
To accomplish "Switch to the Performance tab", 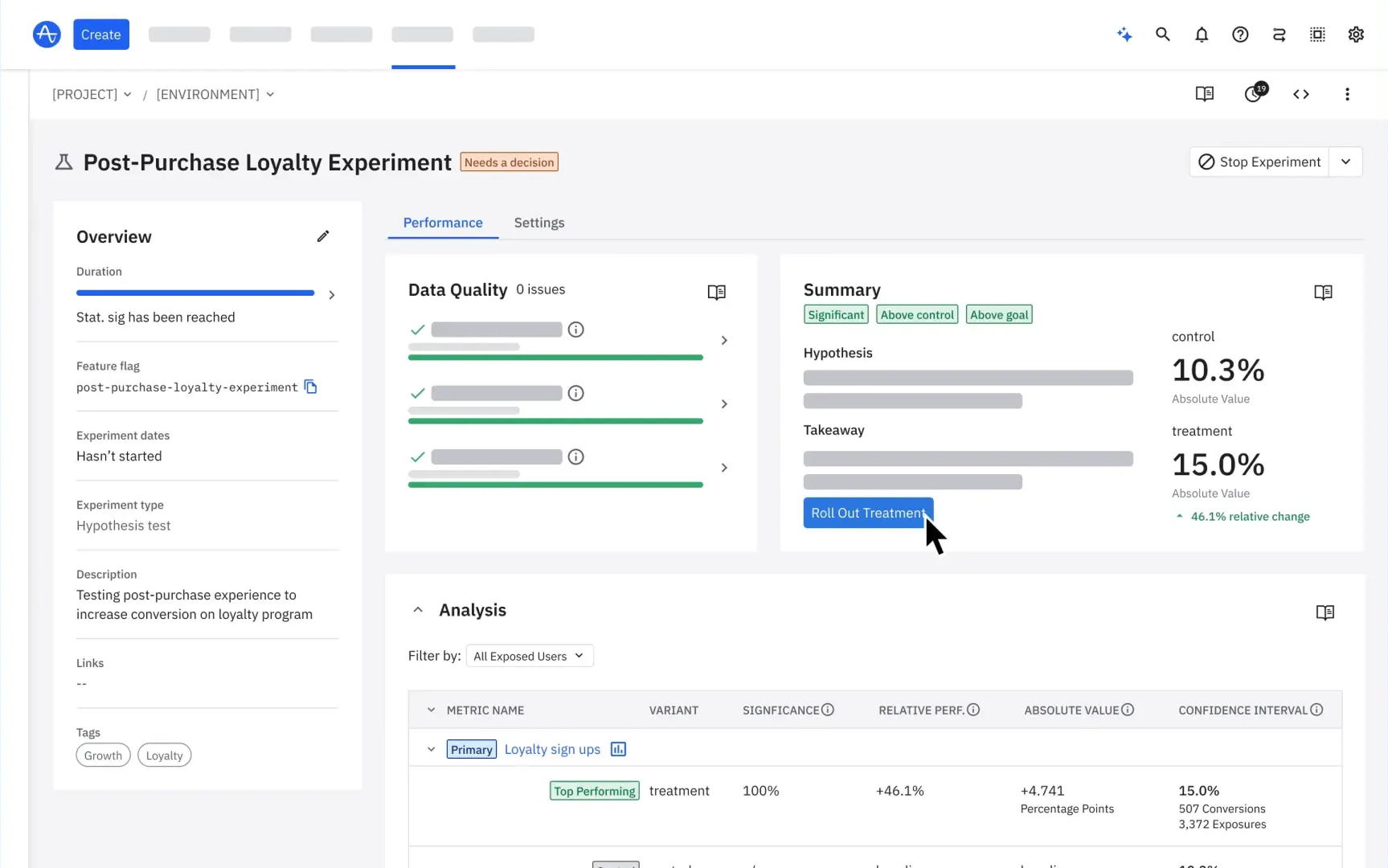I will coord(443,223).
